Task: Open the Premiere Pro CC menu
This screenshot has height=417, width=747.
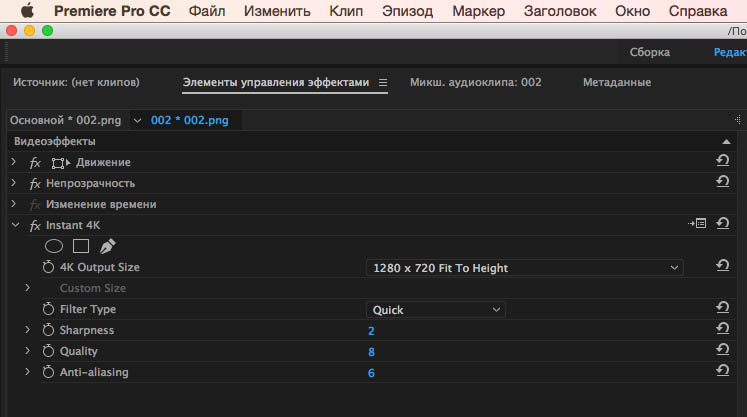Action: pyautogui.click(x=112, y=11)
